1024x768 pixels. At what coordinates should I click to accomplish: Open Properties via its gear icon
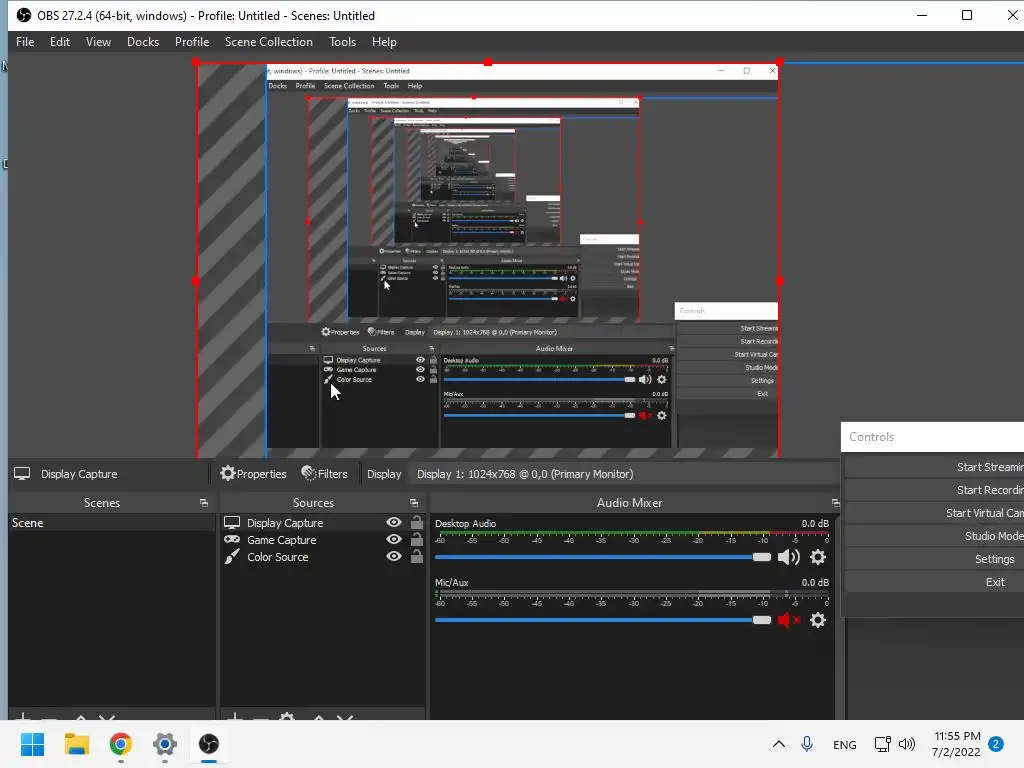click(x=227, y=473)
